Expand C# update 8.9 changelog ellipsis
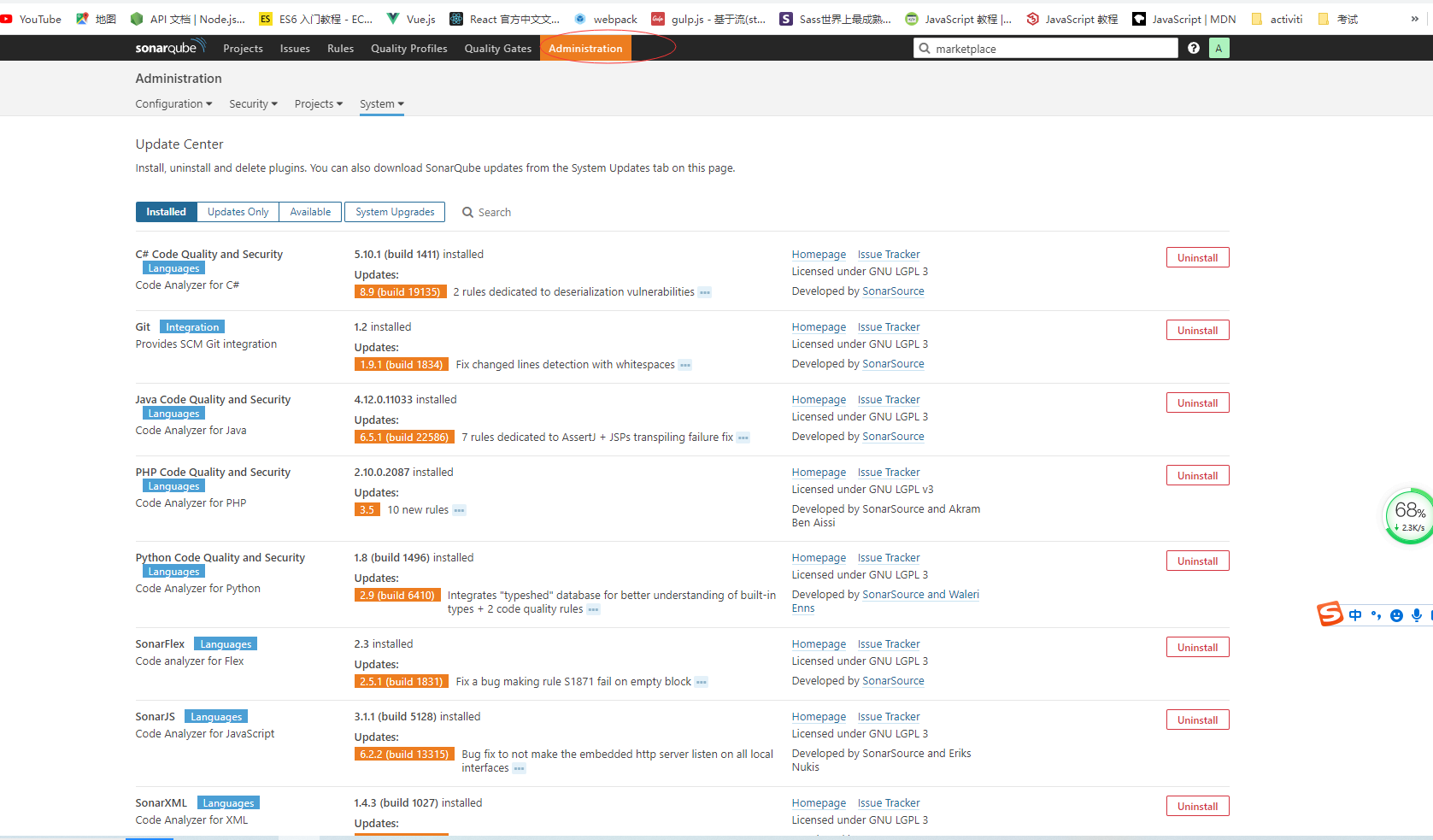 click(705, 292)
